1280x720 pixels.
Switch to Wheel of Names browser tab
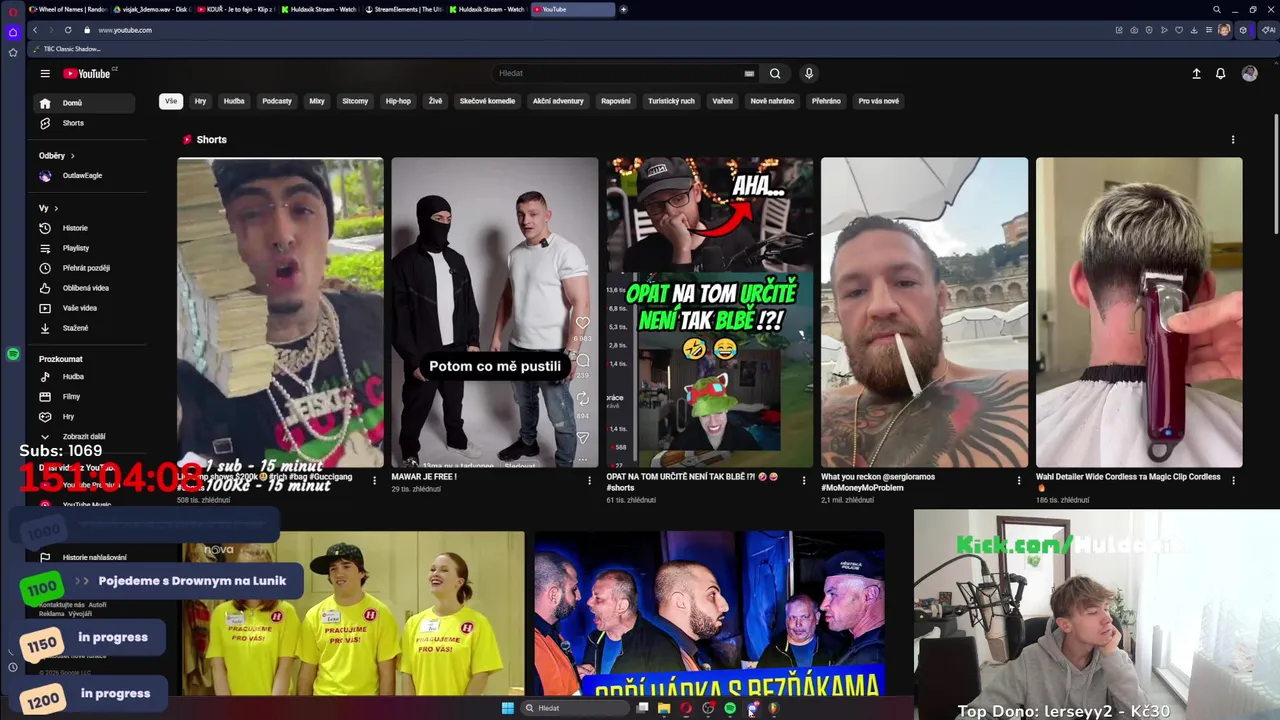click(68, 9)
